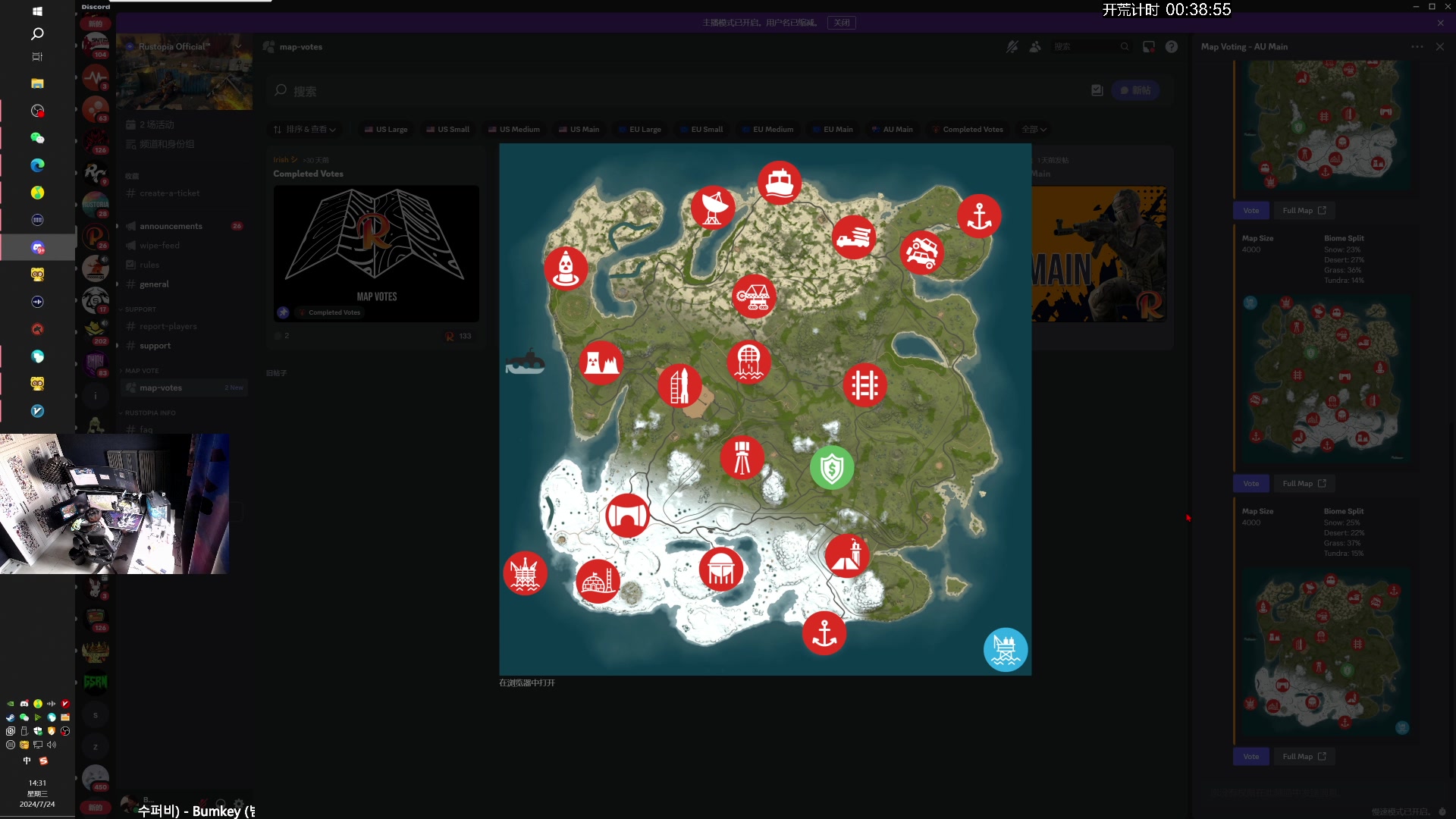Click the muted notification bell icon

pyautogui.click(x=1012, y=47)
